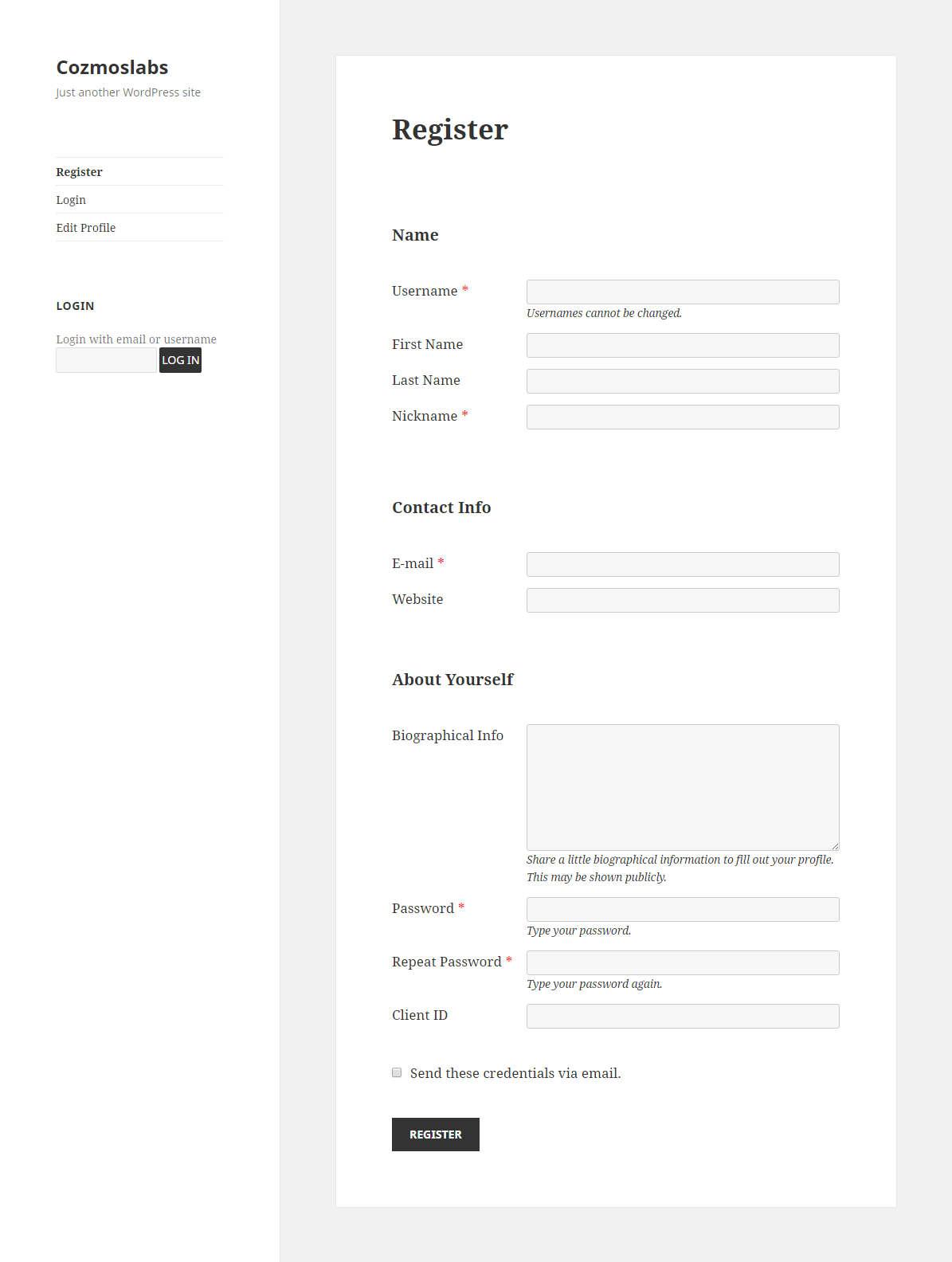Click the REGISTER submit button
952x1262 pixels.
point(436,1135)
